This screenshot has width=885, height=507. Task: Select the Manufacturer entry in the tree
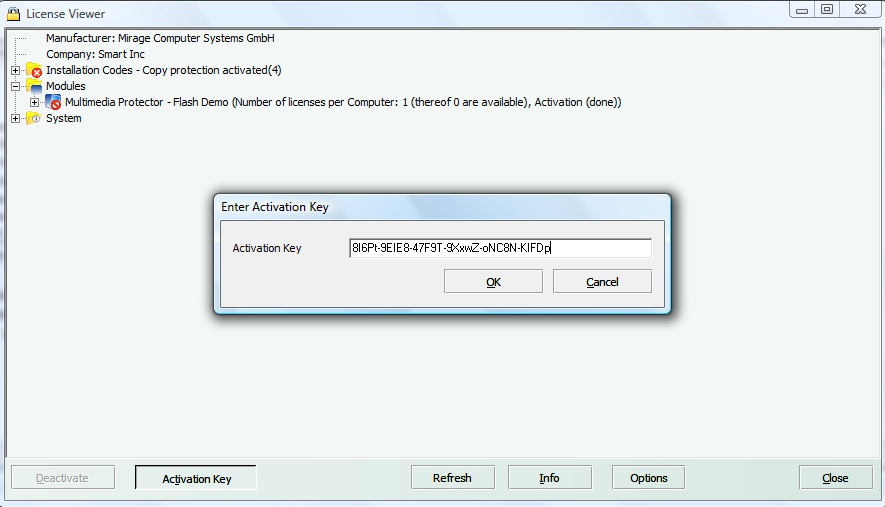160,38
